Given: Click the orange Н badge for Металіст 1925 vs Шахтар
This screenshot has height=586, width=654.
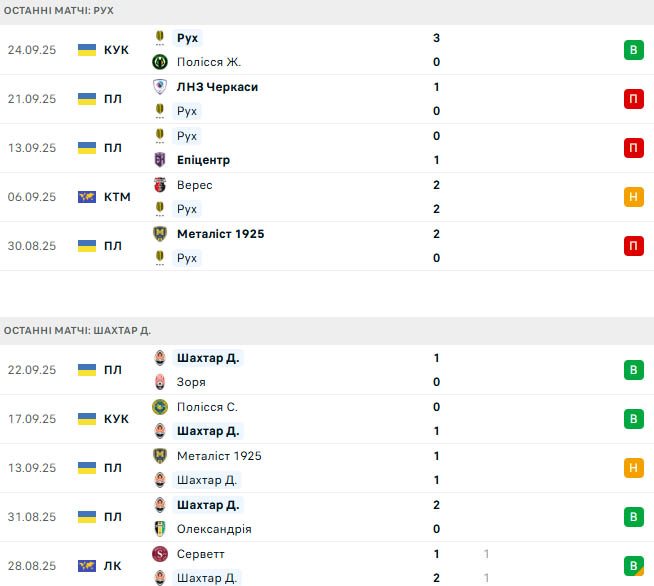Looking at the screenshot, I should [x=634, y=468].
